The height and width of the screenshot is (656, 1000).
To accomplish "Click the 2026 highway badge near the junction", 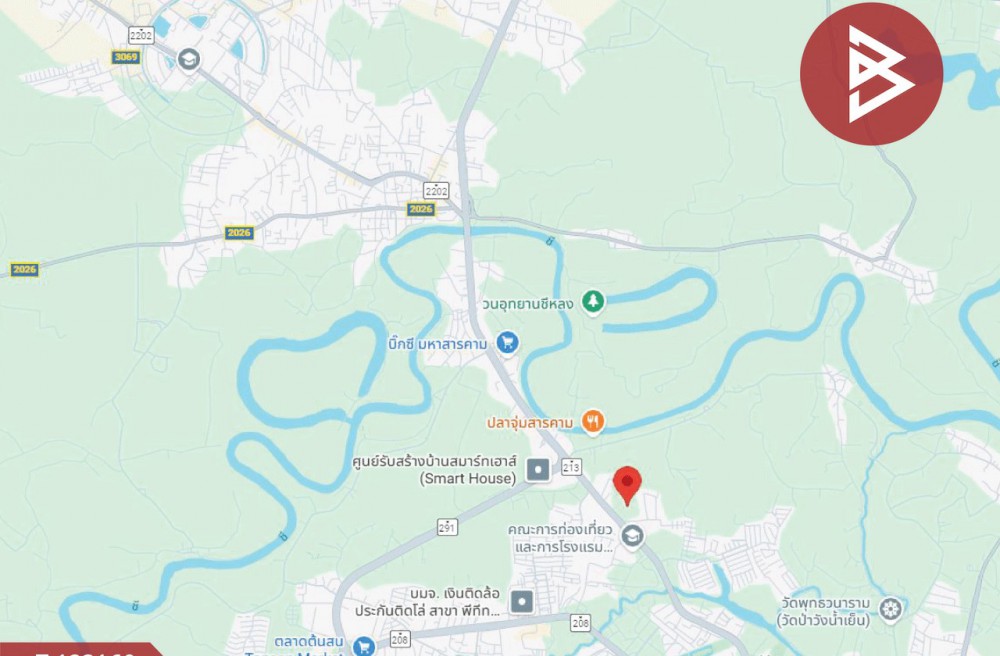I will point(421,209).
